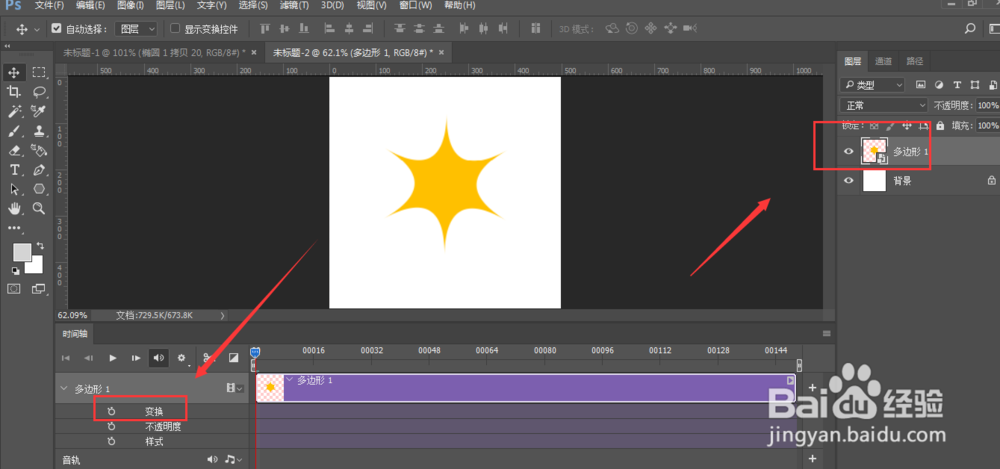Select the Path Selection arrow tool
1000x469 pixels.
tap(14, 189)
